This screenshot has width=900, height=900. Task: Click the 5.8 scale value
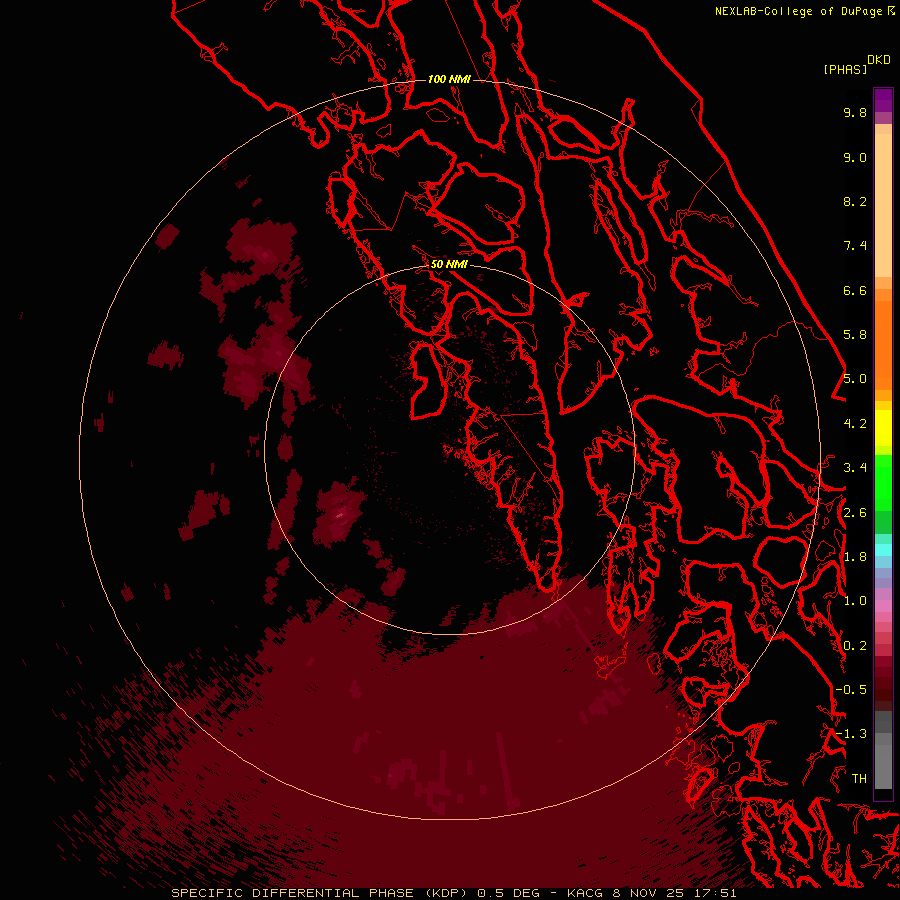(855, 335)
